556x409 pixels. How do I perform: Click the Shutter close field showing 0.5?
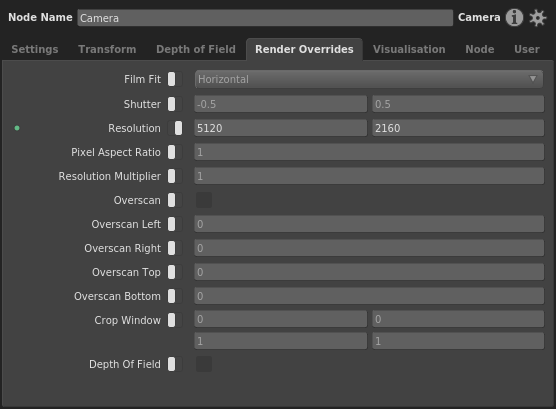click(458, 104)
